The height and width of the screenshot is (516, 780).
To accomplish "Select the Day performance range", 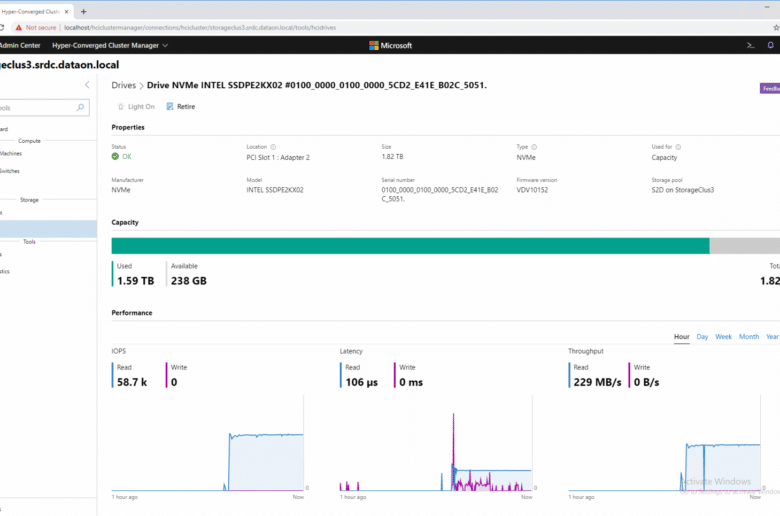I will (702, 337).
